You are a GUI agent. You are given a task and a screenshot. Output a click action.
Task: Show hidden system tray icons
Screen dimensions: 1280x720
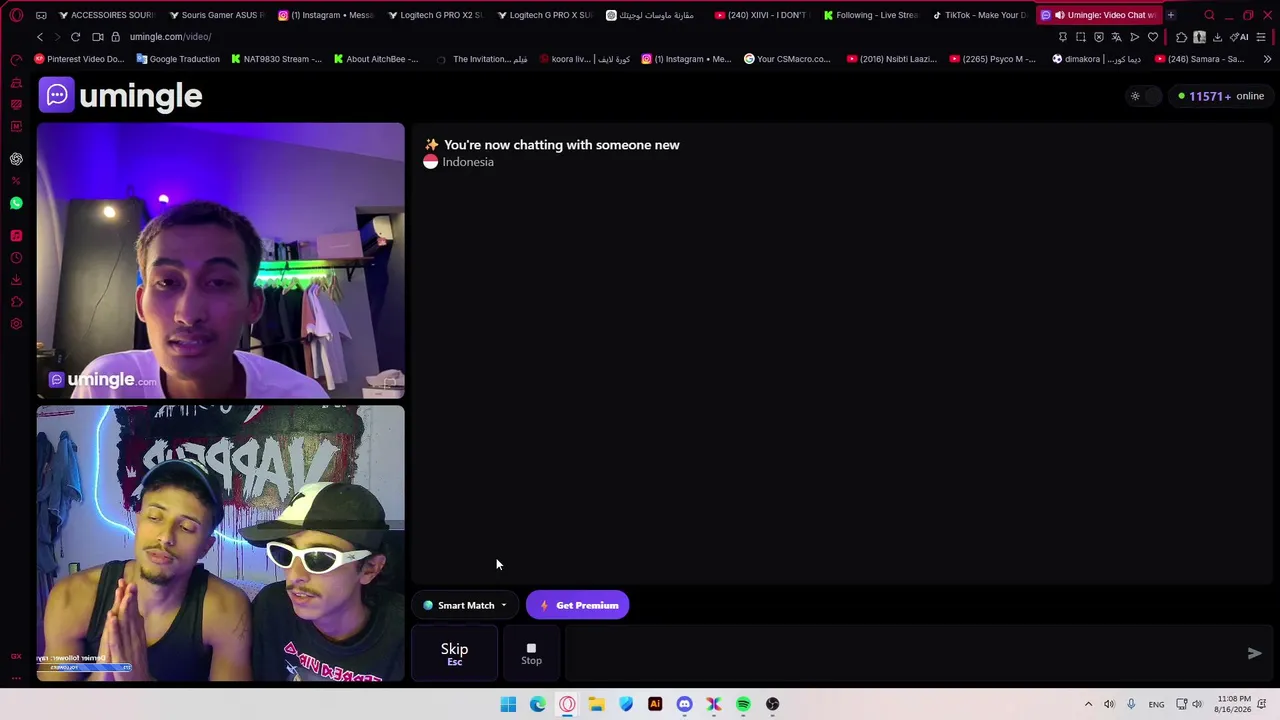pyautogui.click(x=1088, y=704)
